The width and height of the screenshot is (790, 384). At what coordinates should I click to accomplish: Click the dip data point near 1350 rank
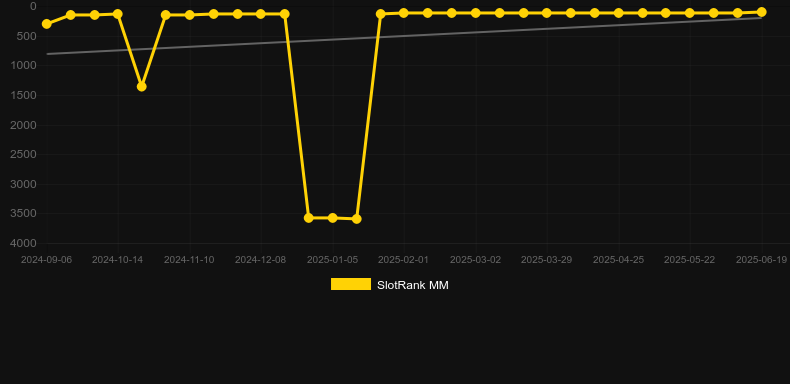[142, 87]
